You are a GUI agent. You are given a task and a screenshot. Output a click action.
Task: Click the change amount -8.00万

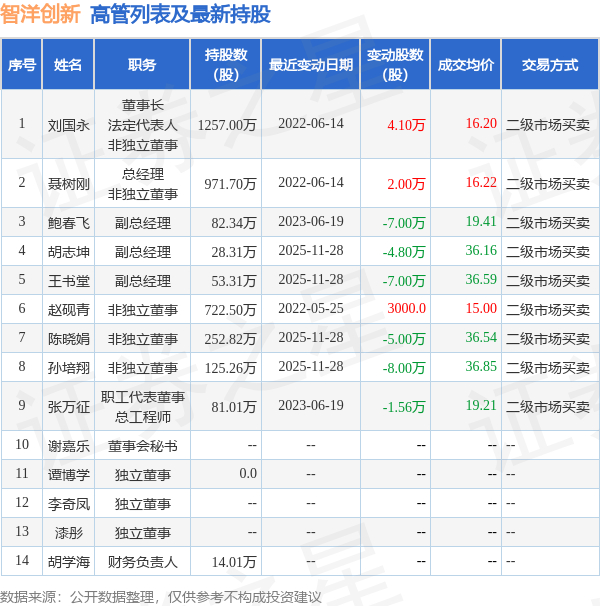(404, 368)
